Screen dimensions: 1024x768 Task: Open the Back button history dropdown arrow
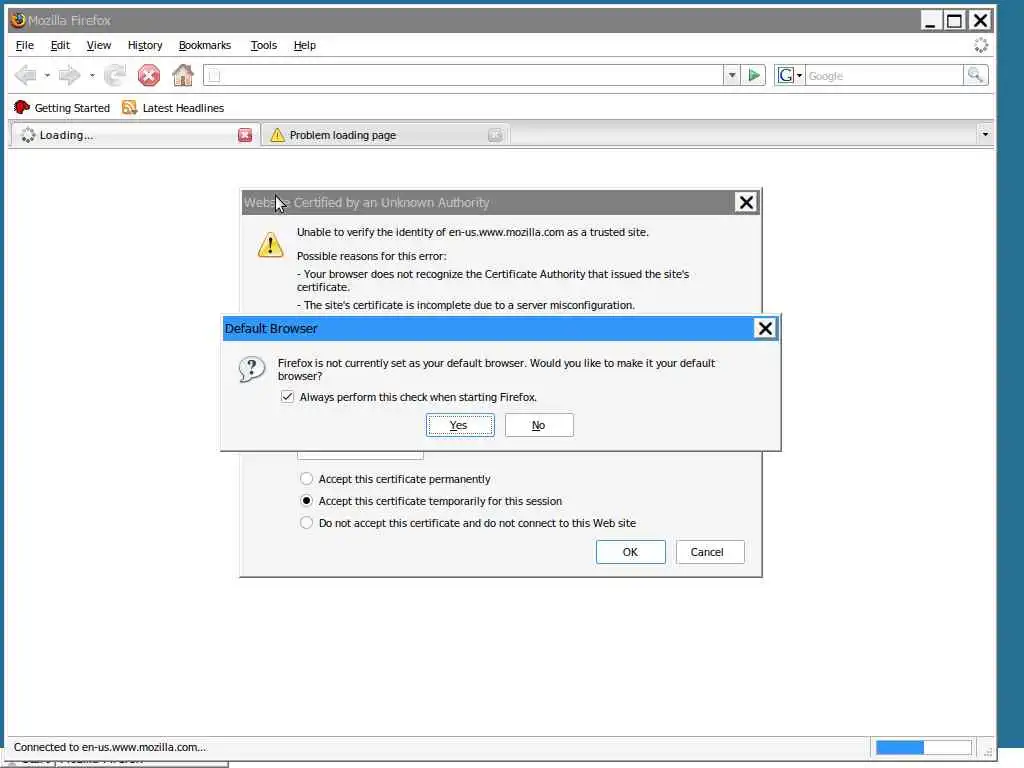47,76
